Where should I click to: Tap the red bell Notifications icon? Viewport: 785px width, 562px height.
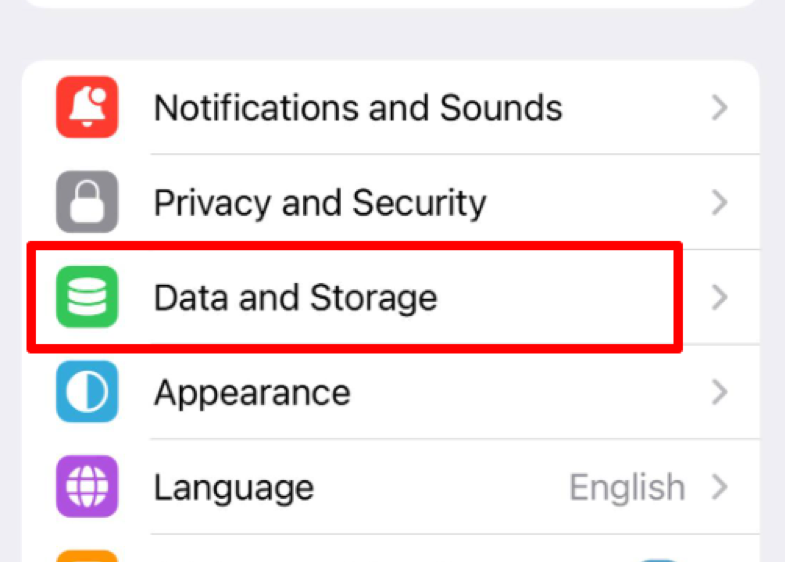87,107
